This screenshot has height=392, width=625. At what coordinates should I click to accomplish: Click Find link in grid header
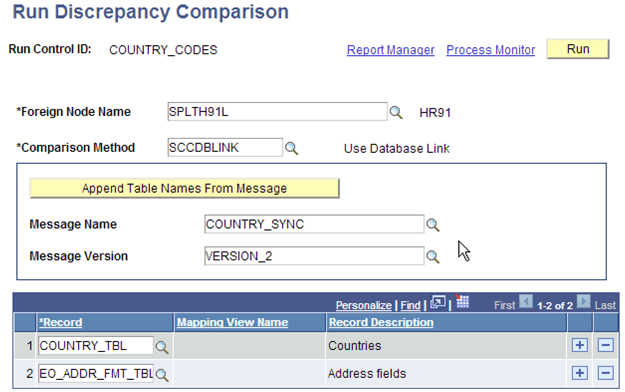[411, 305]
